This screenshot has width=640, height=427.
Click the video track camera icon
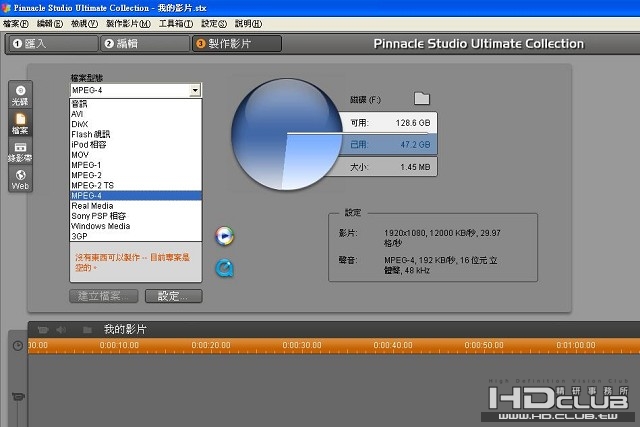coord(18,396)
